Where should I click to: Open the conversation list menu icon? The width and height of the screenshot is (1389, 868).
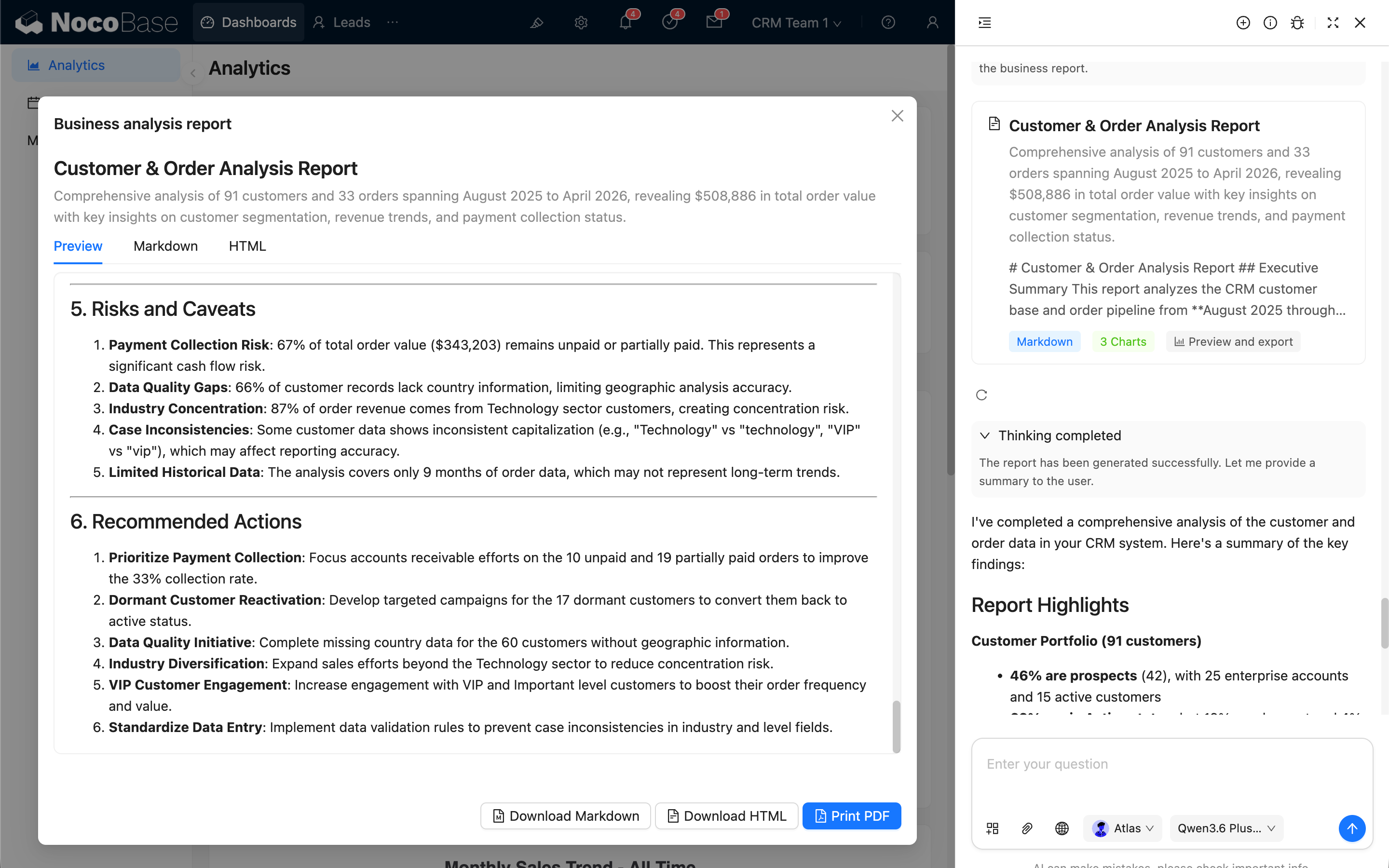985,23
